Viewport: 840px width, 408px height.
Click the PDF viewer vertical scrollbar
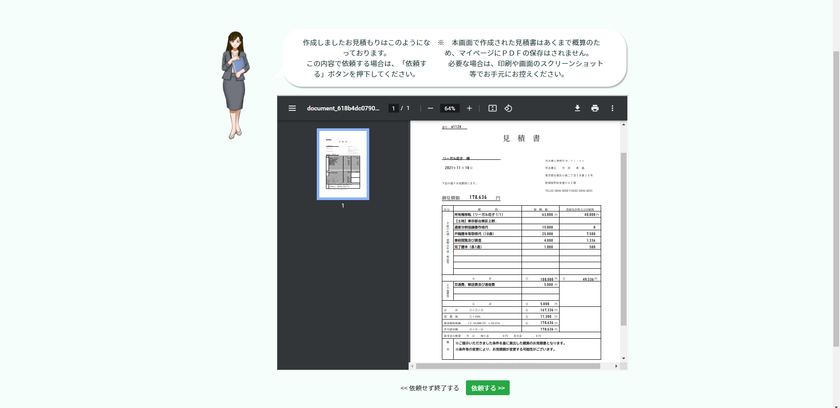623,240
